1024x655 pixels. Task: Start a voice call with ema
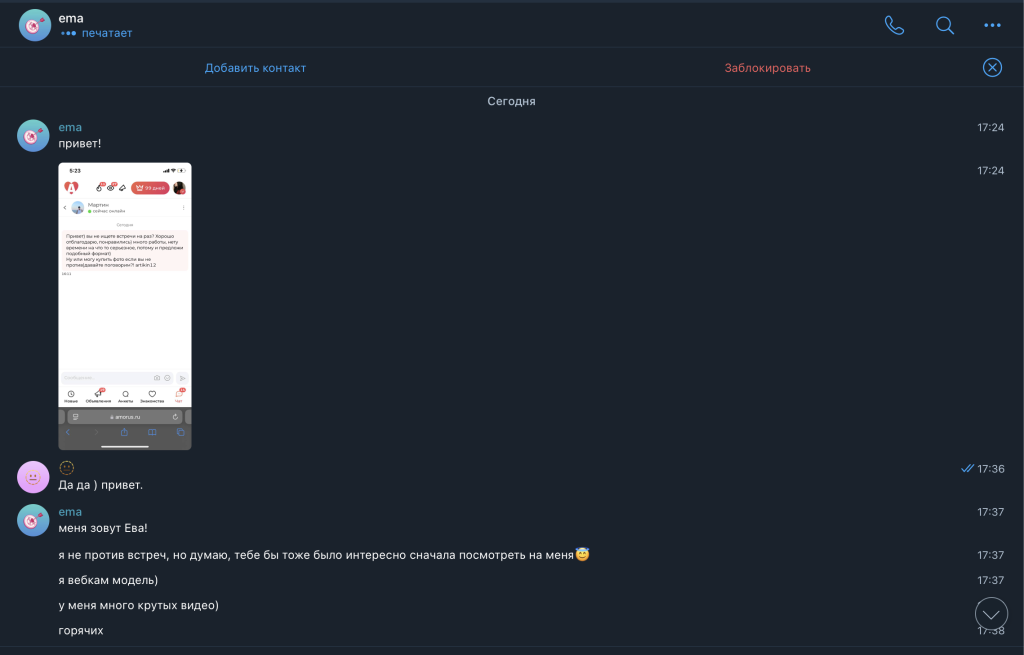click(894, 25)
